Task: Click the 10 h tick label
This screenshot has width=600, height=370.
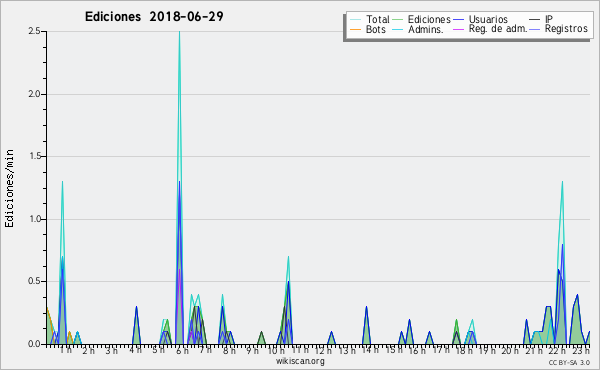Action: pyautogui.click(x=276, y=350)
